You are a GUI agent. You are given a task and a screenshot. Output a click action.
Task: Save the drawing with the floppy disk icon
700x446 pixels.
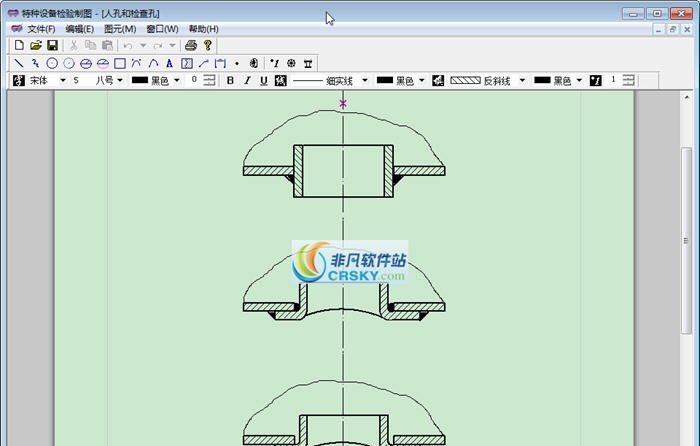click(x=52, y=46)
